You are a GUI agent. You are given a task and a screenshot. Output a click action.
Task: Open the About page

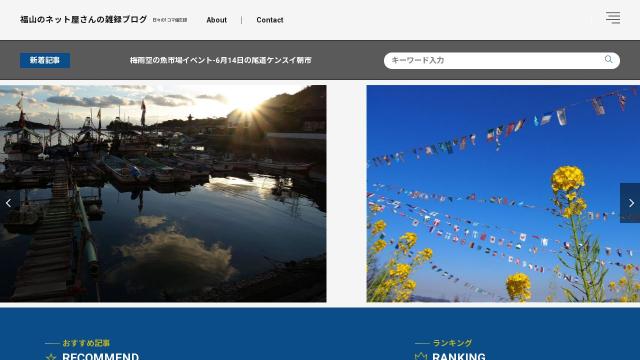point(216,20)
